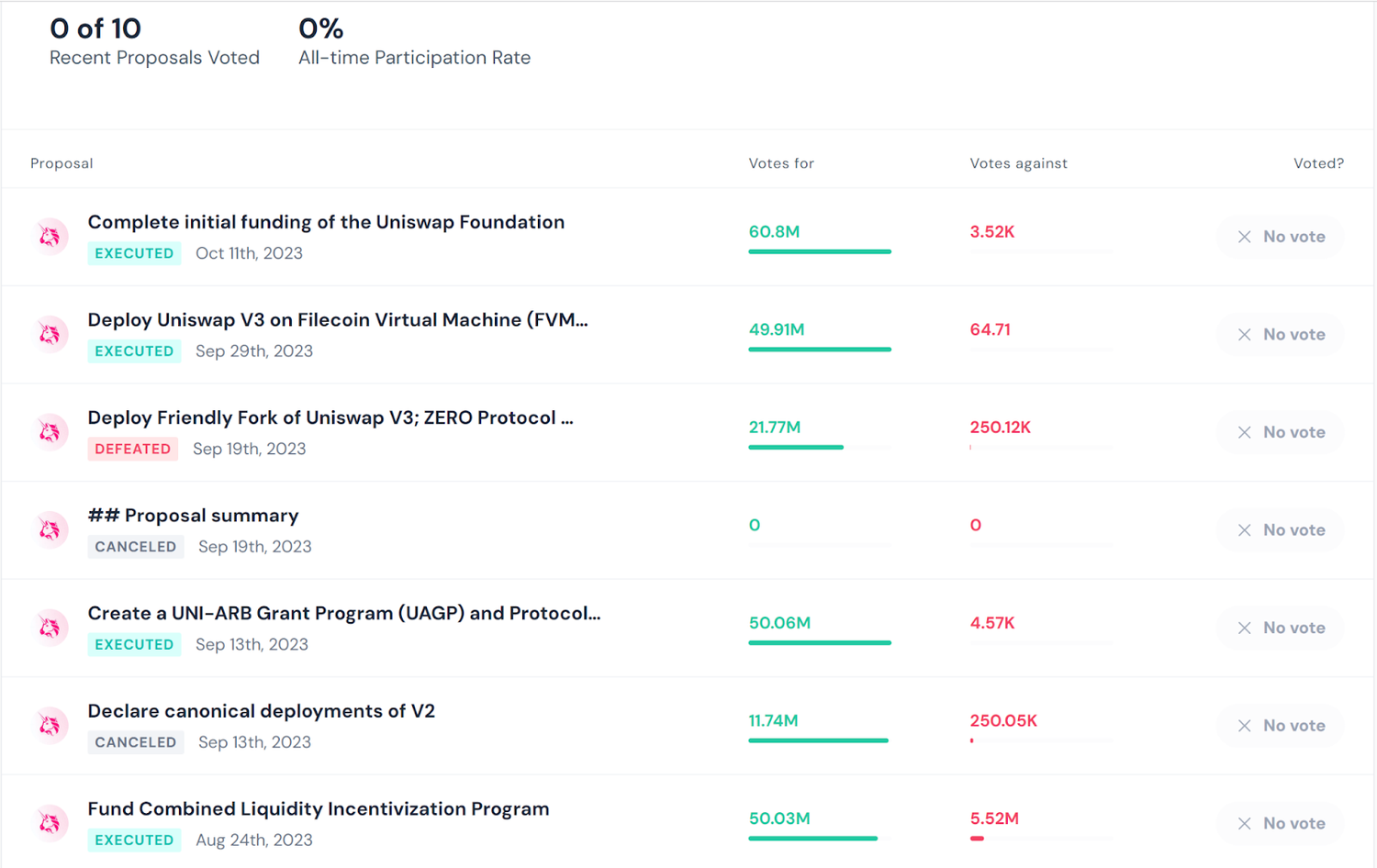This screenshot has width=1377, height=868.
Task: Click unicorn icon next to Filecoin Virtual Machine proposal
Action: (x=50, y=334)
